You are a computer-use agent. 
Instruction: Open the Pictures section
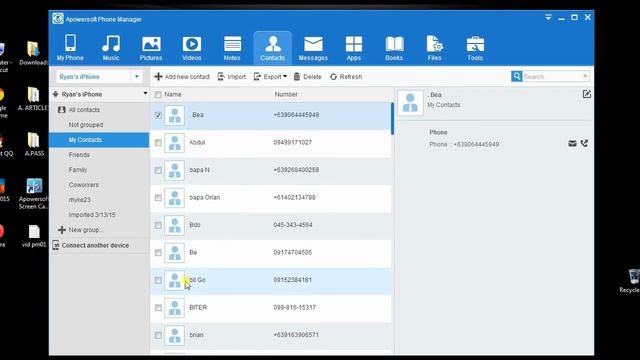click(151, 48)
